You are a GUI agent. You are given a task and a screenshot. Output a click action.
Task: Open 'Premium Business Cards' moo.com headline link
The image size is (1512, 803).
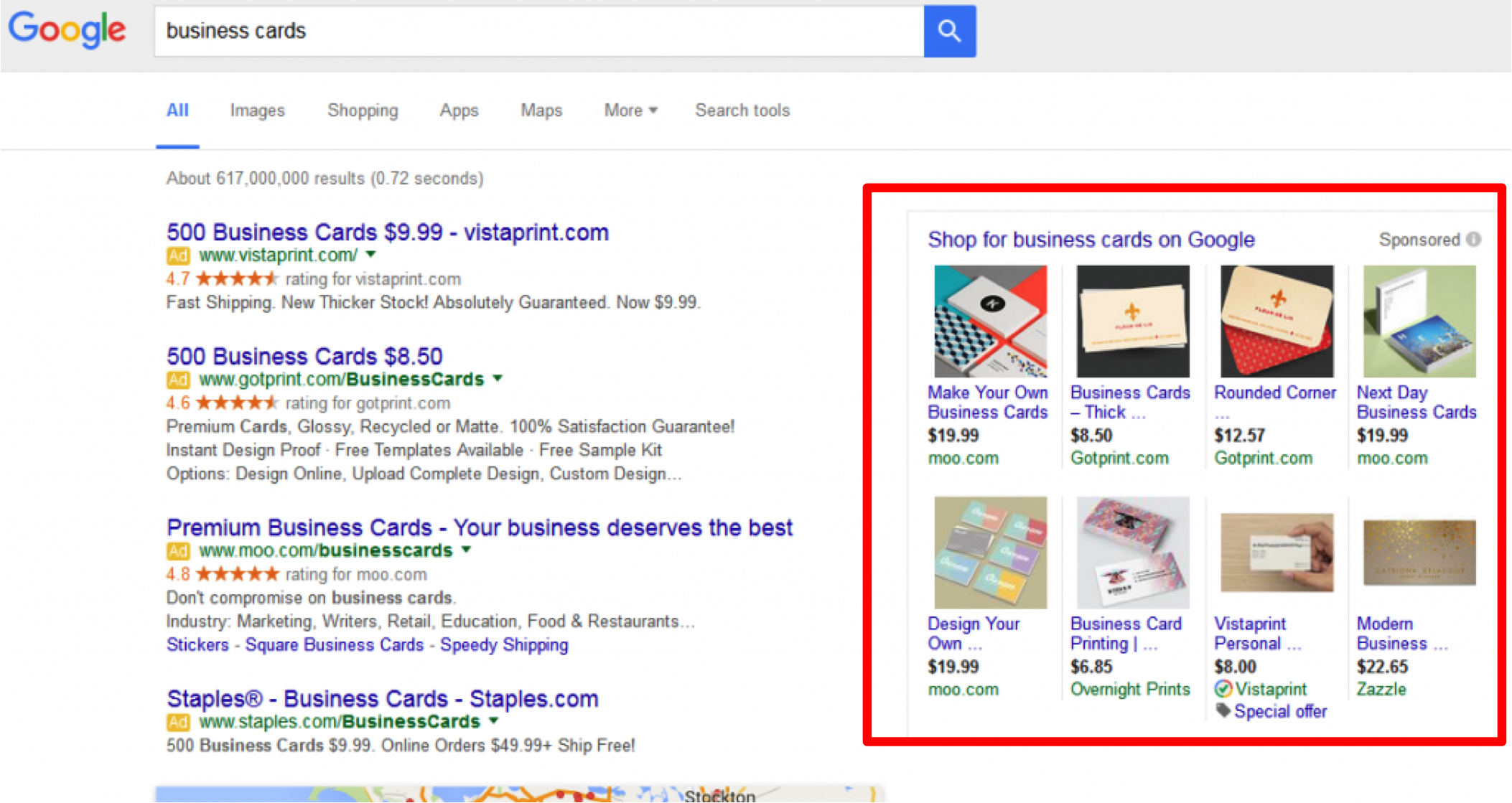pos(480,528)
